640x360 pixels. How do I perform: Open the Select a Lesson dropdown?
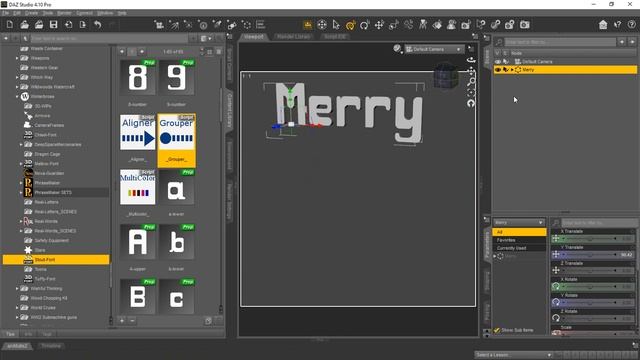coord(513,355)
